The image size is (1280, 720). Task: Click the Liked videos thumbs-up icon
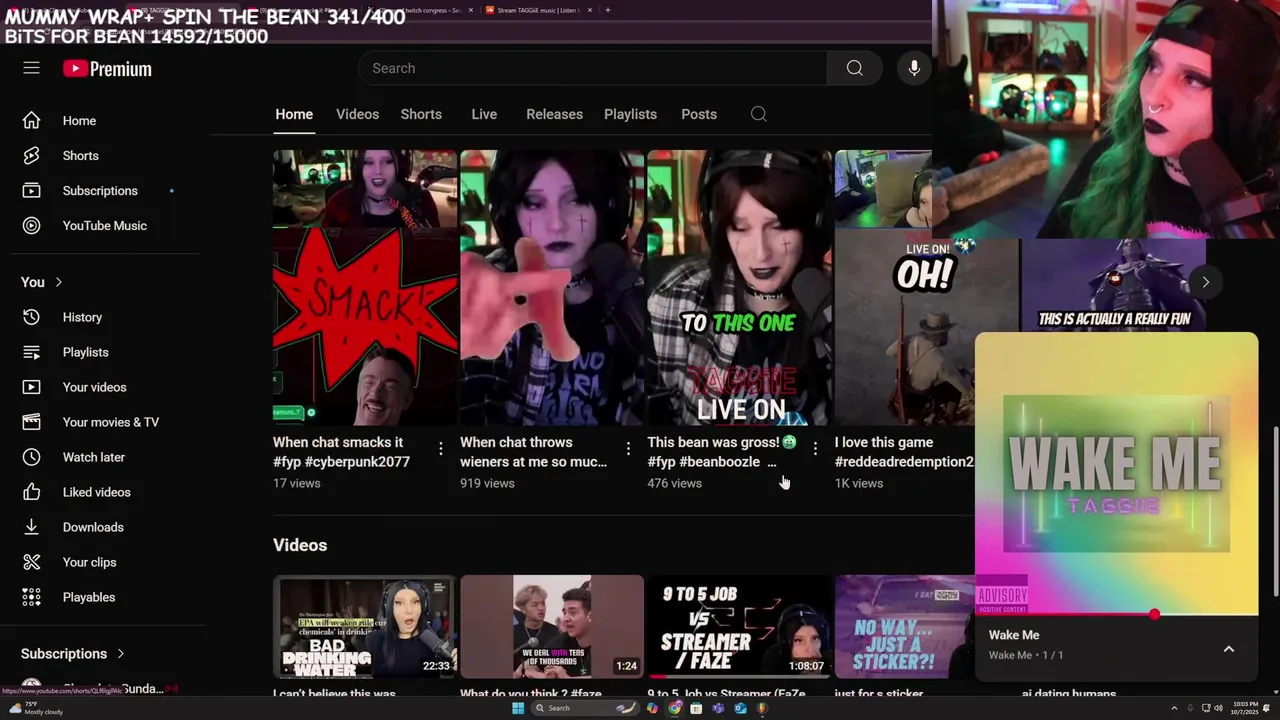(31, 492)
